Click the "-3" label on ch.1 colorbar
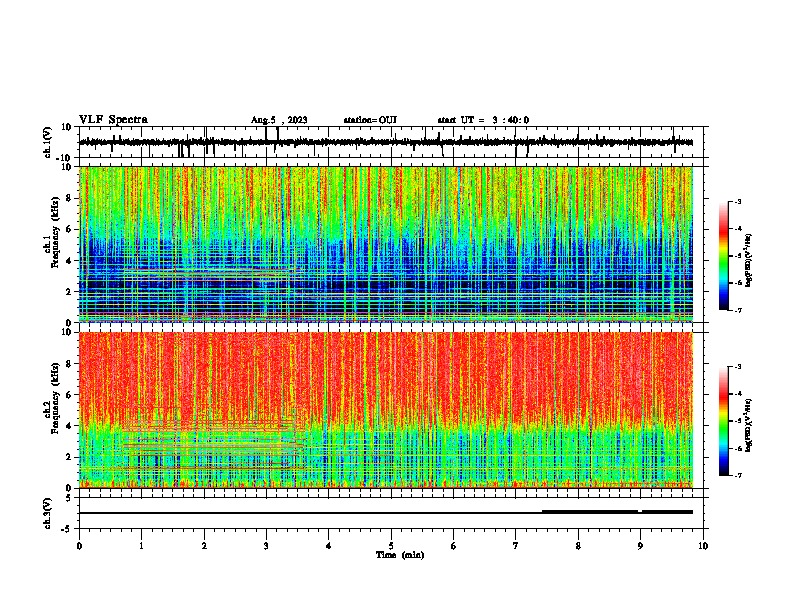792x612 pixels. click(x=737, y=201)
